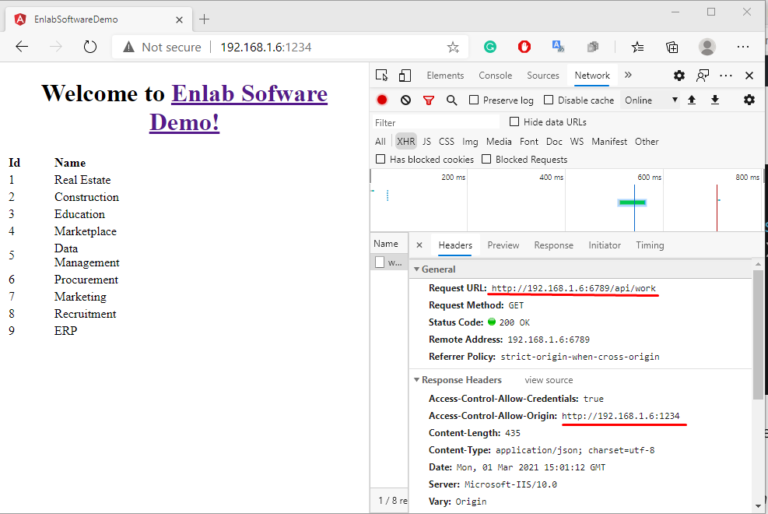This screenshot has height=514, width=768.
Task: Toggle the network filter funnel icon
Action: pos(429,100)
